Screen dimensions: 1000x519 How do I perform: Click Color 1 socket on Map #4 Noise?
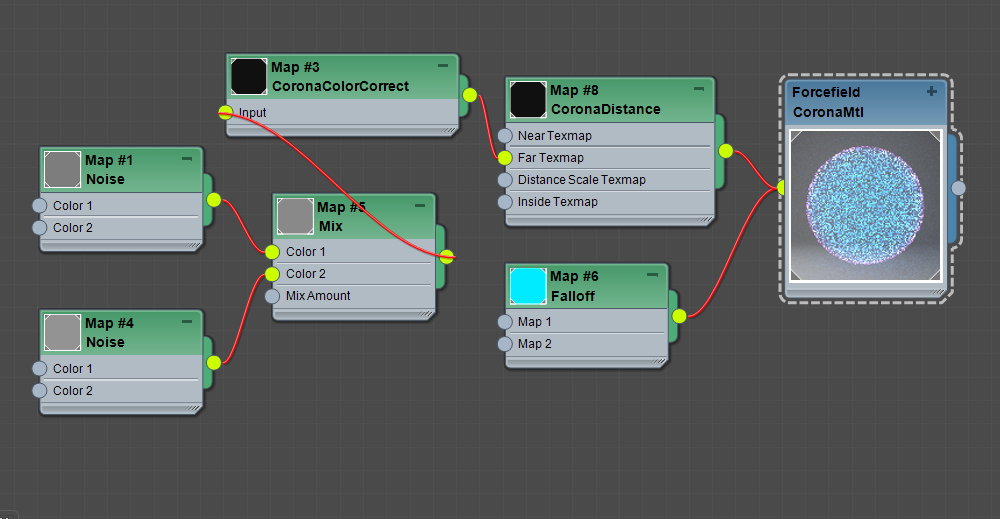pyautogui.click(x=40, y=369)
